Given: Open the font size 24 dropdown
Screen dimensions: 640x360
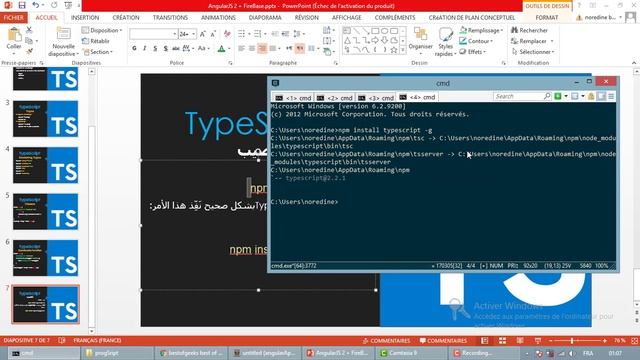Looking at the screenshot, I should pyautogui.click(x=194, y=34).
